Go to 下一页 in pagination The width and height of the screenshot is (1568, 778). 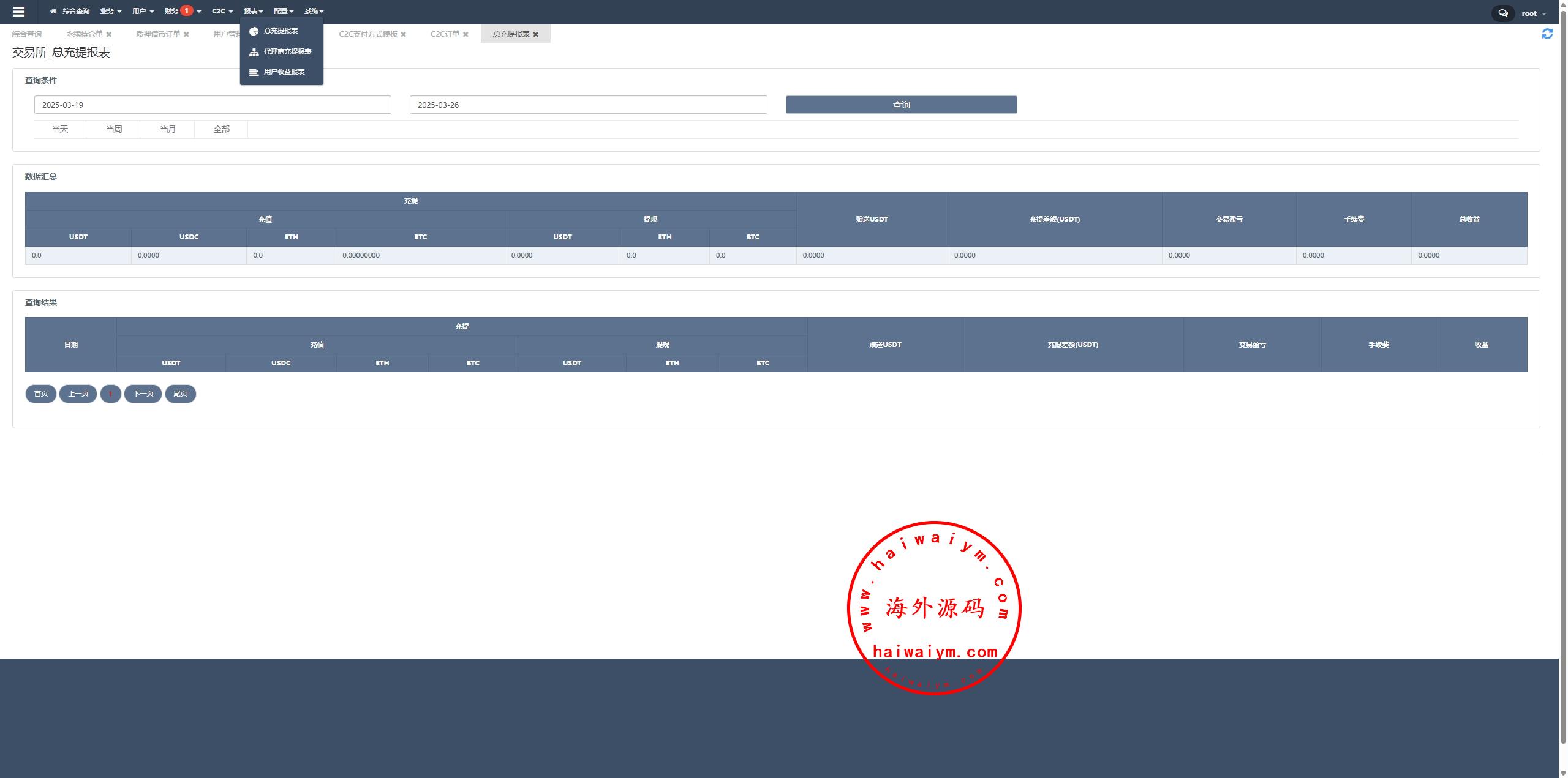coord(143,394)
